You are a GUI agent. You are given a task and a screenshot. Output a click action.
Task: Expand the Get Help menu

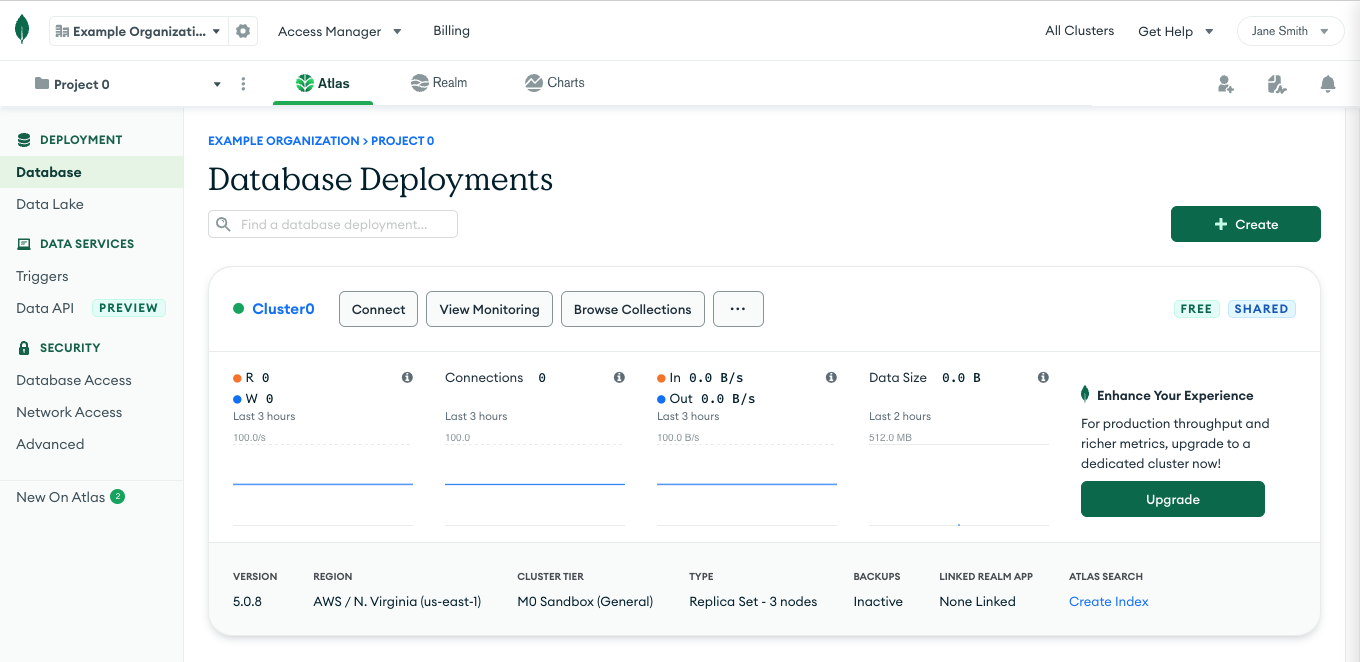[x=1176, y=31]
